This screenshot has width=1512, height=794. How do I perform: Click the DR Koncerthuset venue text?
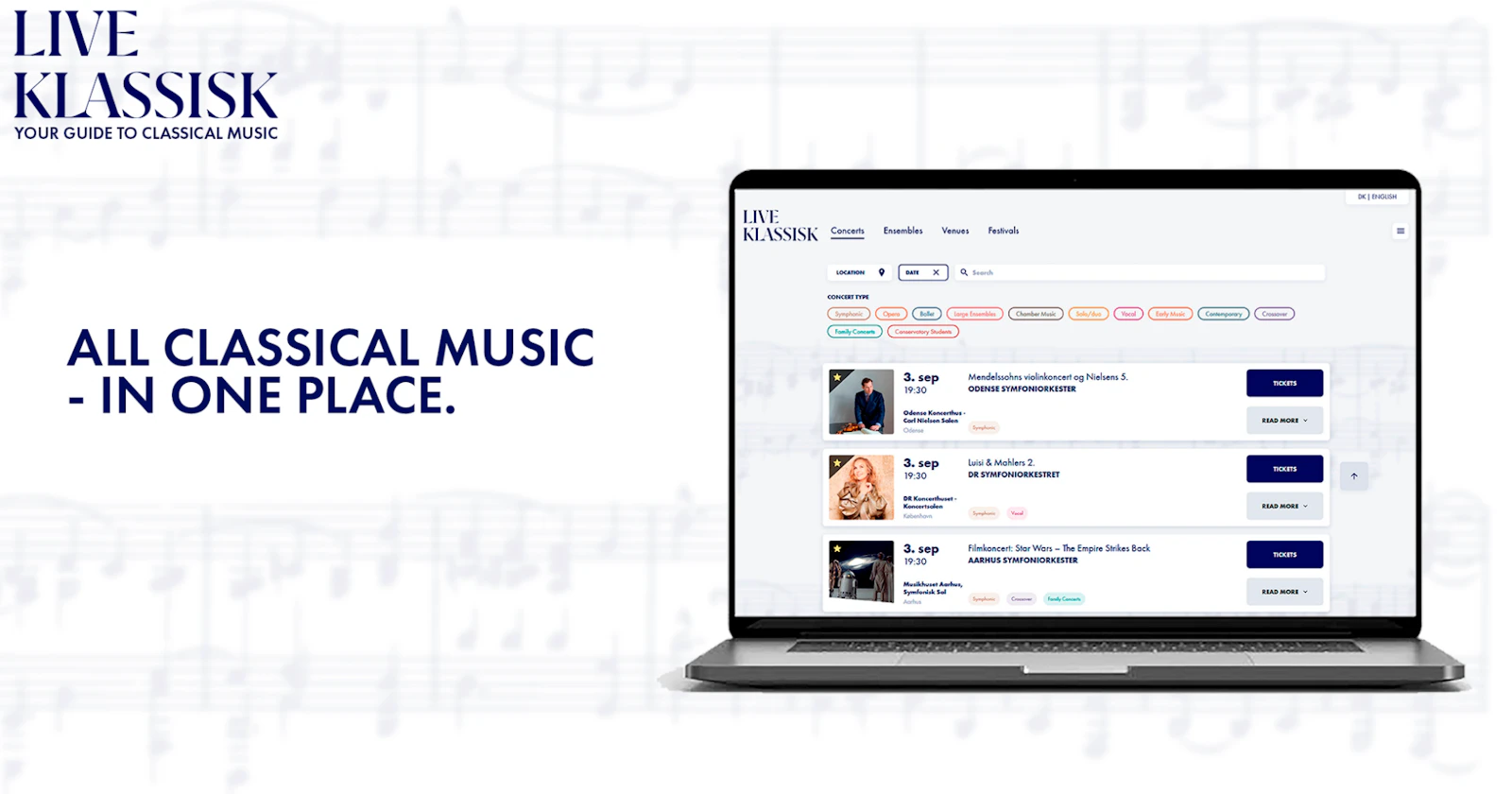pyautogui.click(x=930, y=502)
